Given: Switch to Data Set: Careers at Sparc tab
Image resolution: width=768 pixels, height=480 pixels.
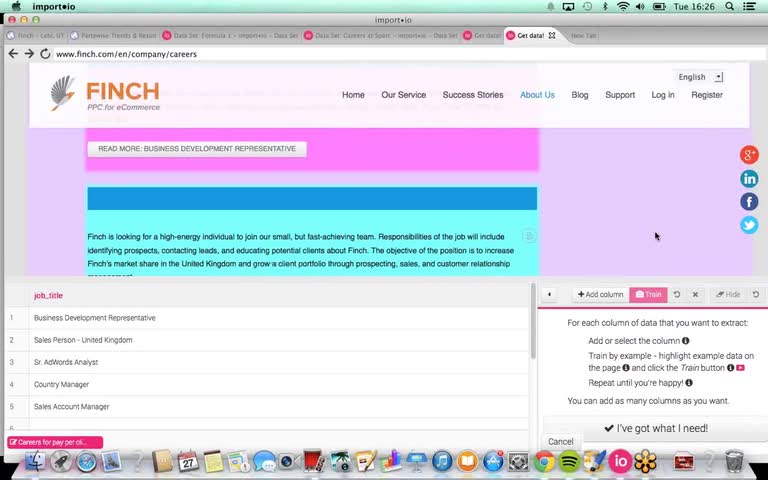Looking at the screenshot, I should [381, 35].
